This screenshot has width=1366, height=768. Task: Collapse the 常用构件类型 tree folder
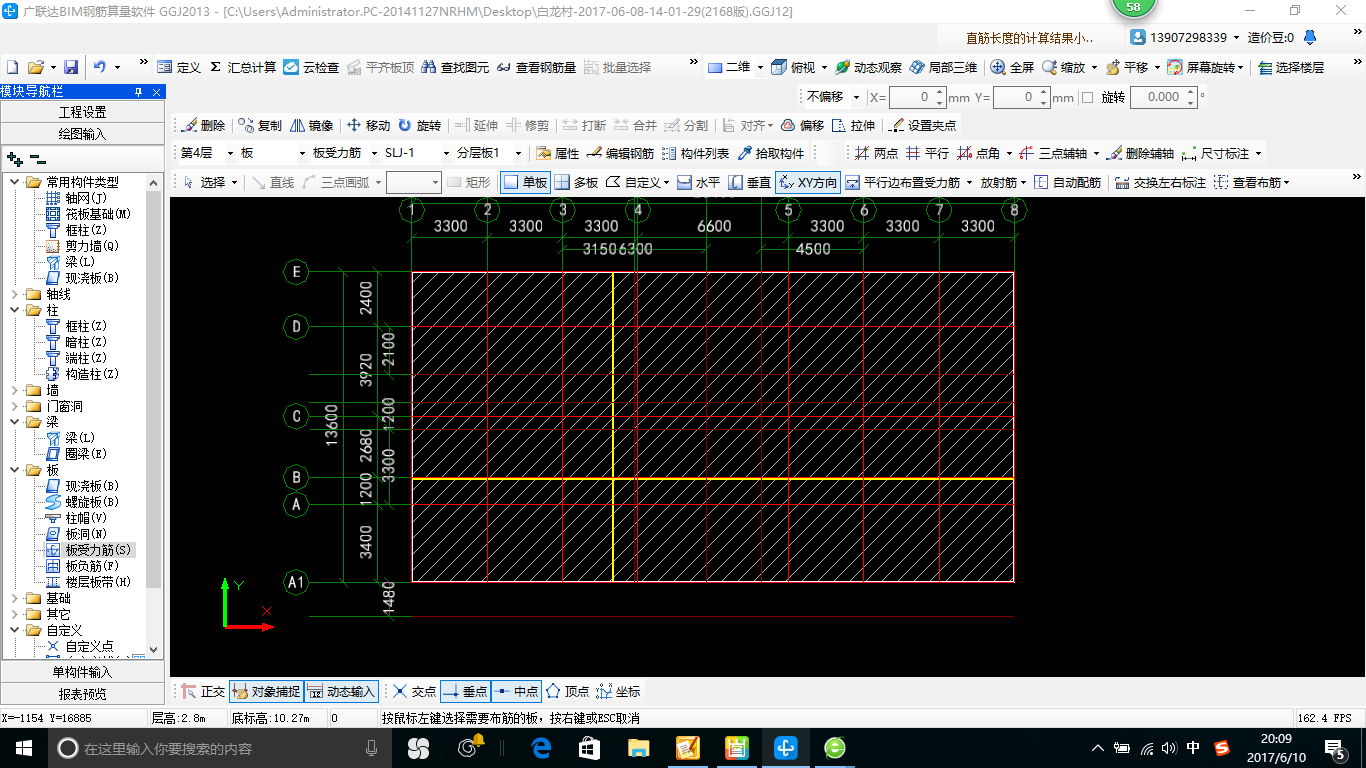pyautogui.click(x=14, y=182)
